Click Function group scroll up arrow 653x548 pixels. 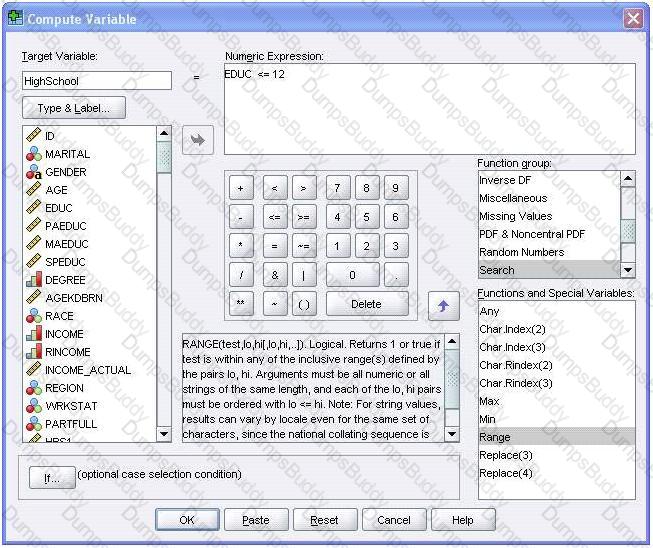628,179
